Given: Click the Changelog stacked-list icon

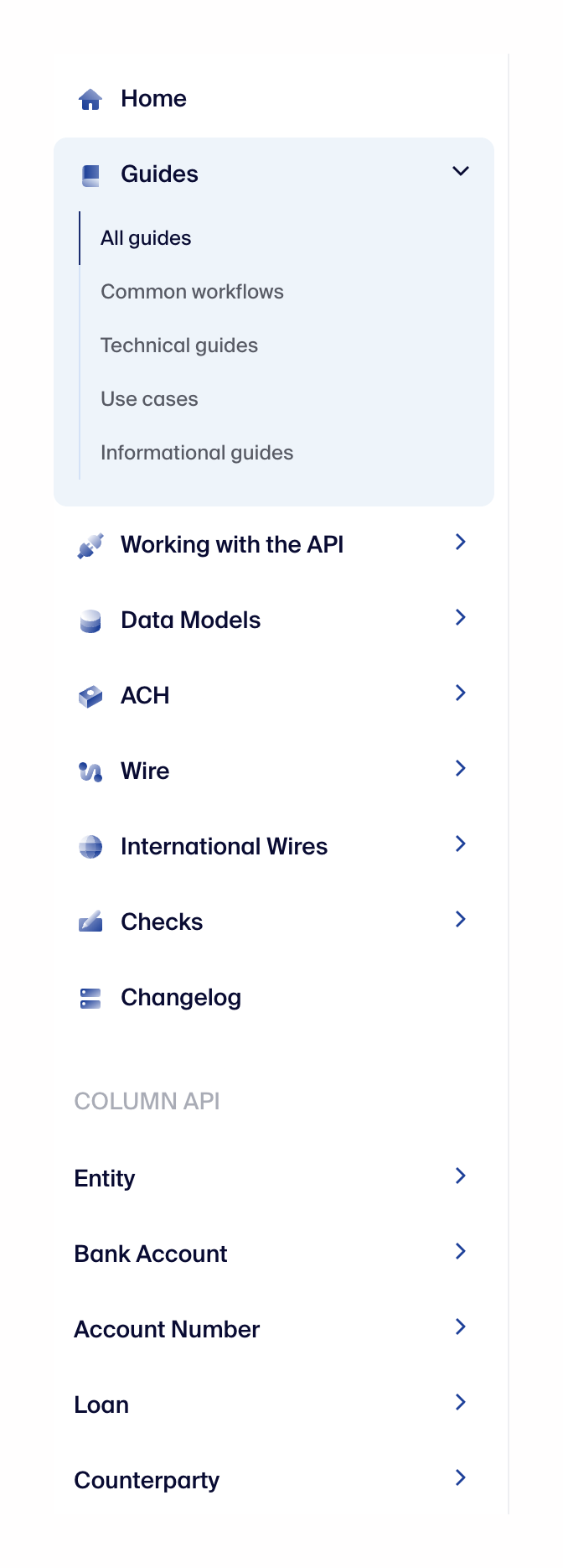Looking at the screenshot, I should click(89, 997).
